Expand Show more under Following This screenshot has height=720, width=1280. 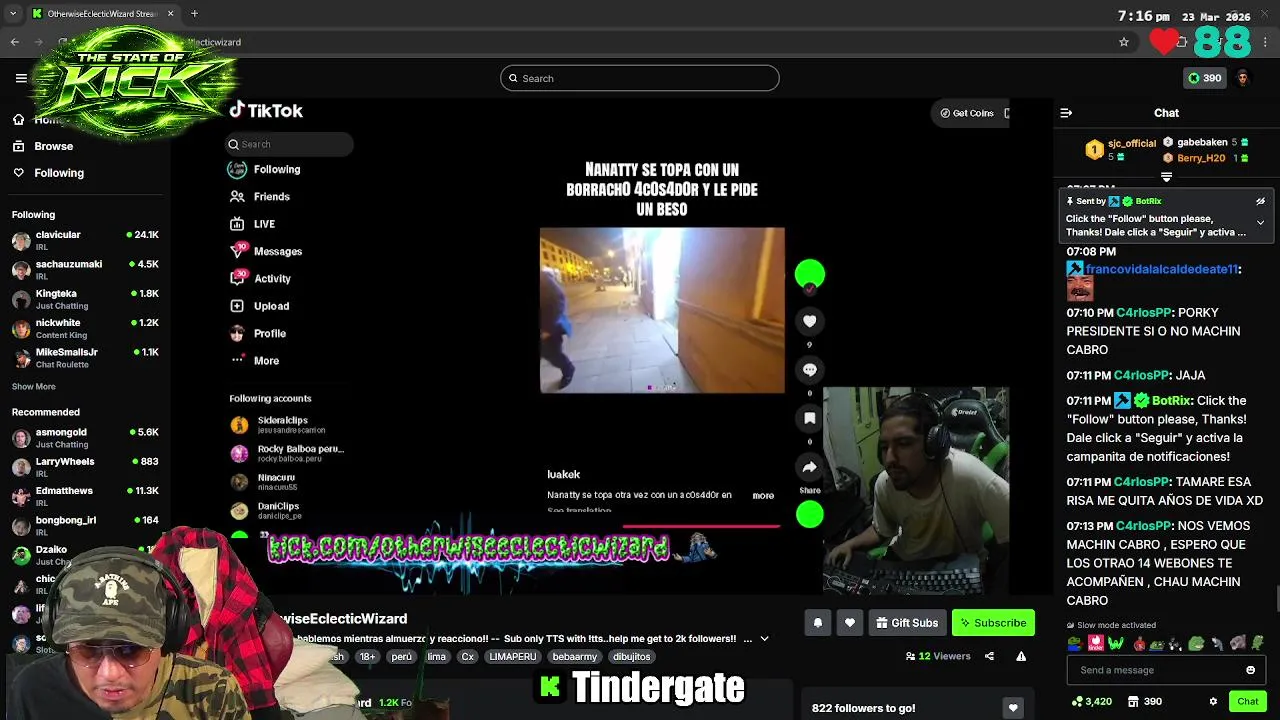click(x=34, y=387)
